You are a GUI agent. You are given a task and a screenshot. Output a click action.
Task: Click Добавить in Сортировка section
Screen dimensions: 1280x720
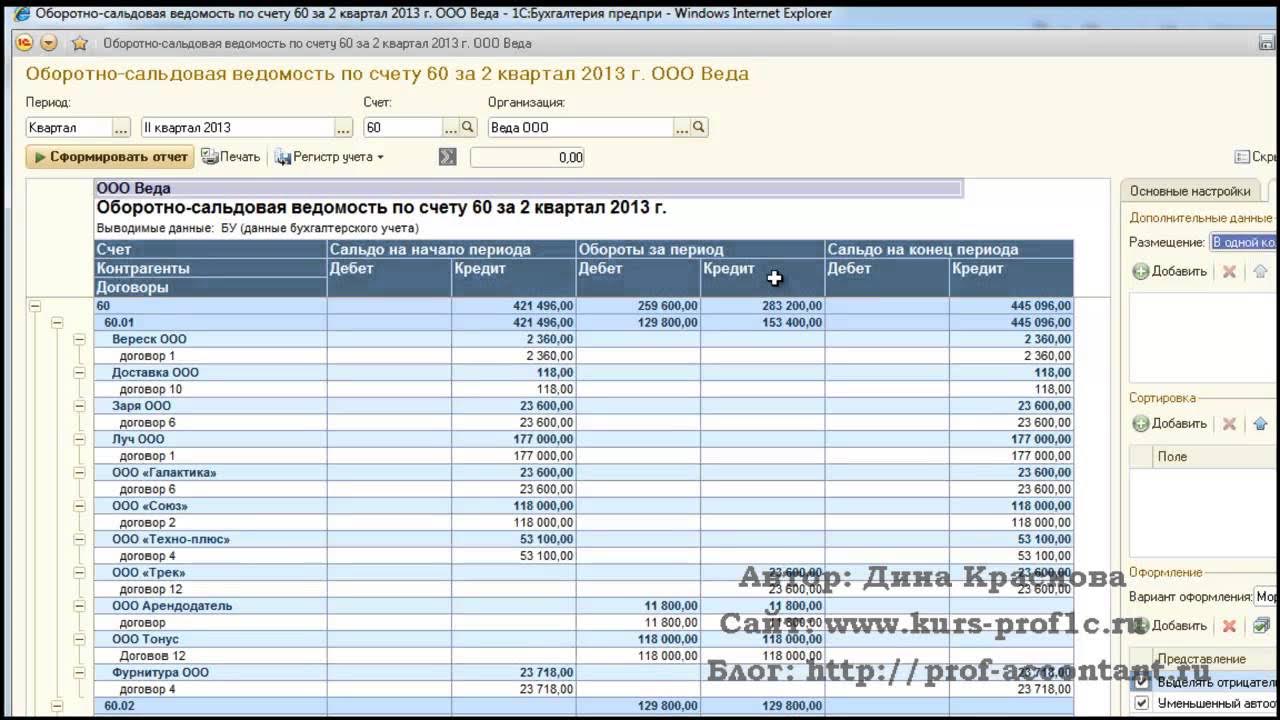(x=1169, y=424)
